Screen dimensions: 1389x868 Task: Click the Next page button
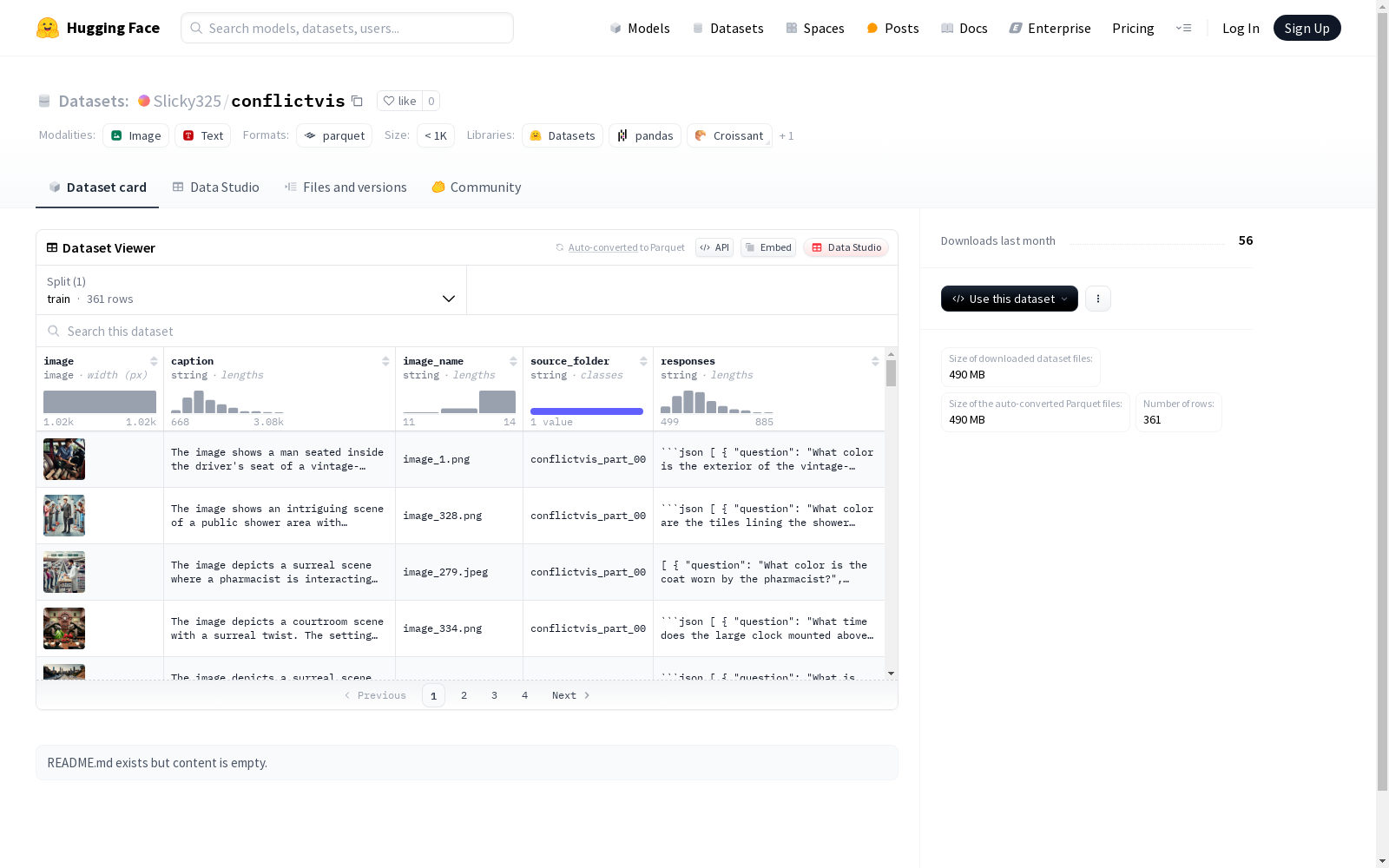tap(571, 695)
